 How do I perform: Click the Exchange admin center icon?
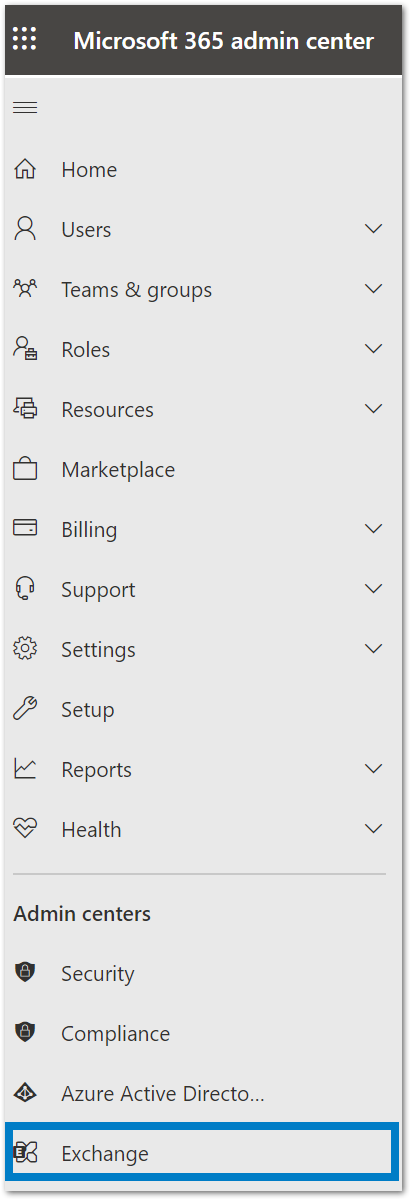tap(25, 1153)
